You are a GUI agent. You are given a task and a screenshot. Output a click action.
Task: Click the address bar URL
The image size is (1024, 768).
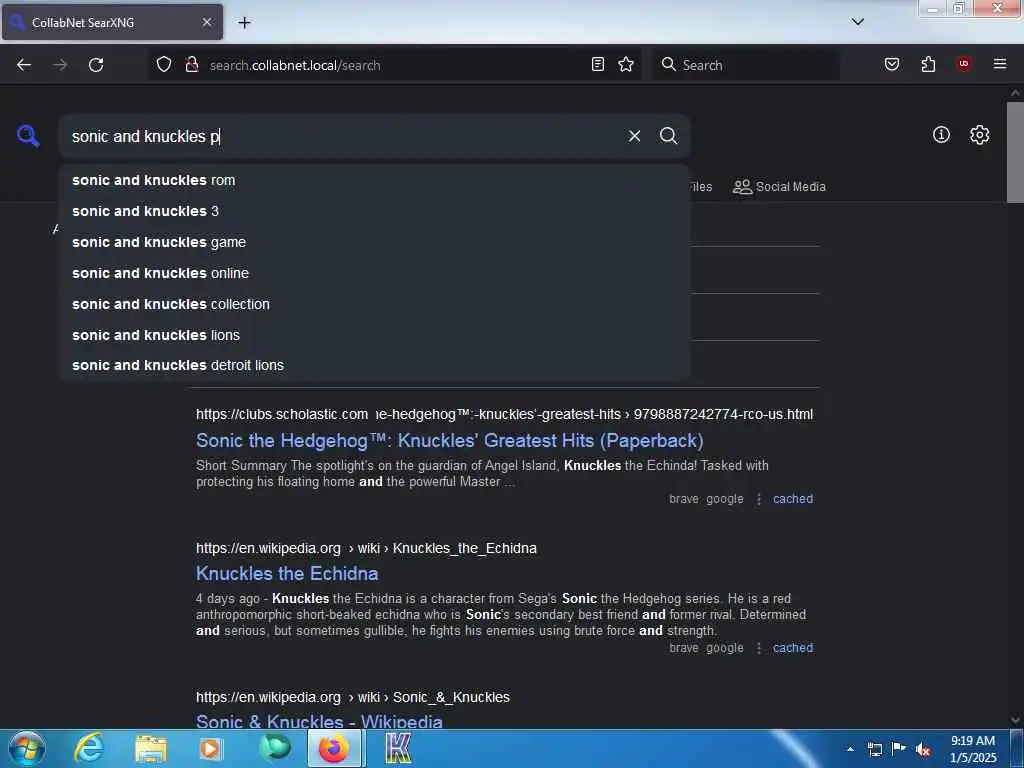click(295, 65)
